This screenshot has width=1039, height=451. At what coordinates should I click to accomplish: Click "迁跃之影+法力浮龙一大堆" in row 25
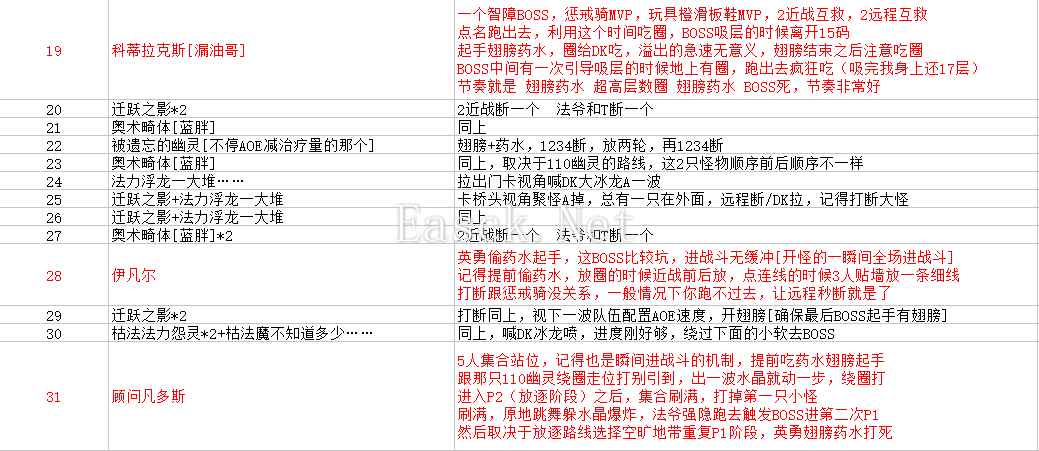(197, 199)
